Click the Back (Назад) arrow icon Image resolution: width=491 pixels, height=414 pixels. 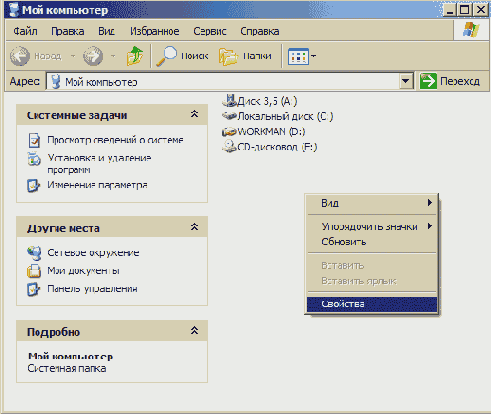(20, 56)
